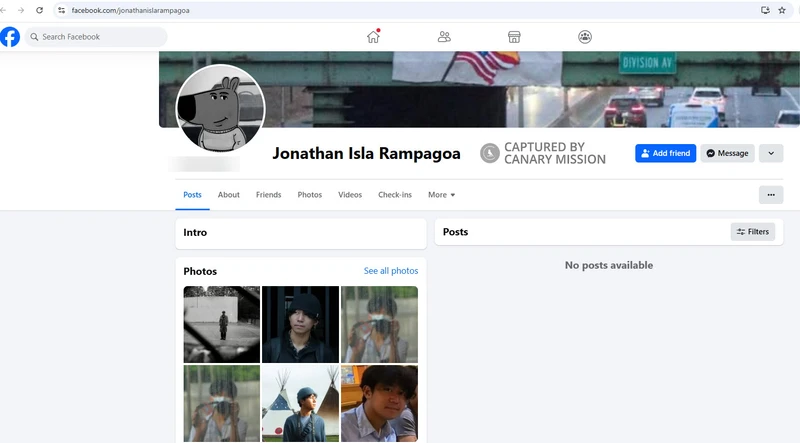Open the site information icon in address bar
The height and width of the screenshot is (443, 800).
coord(61,10)
